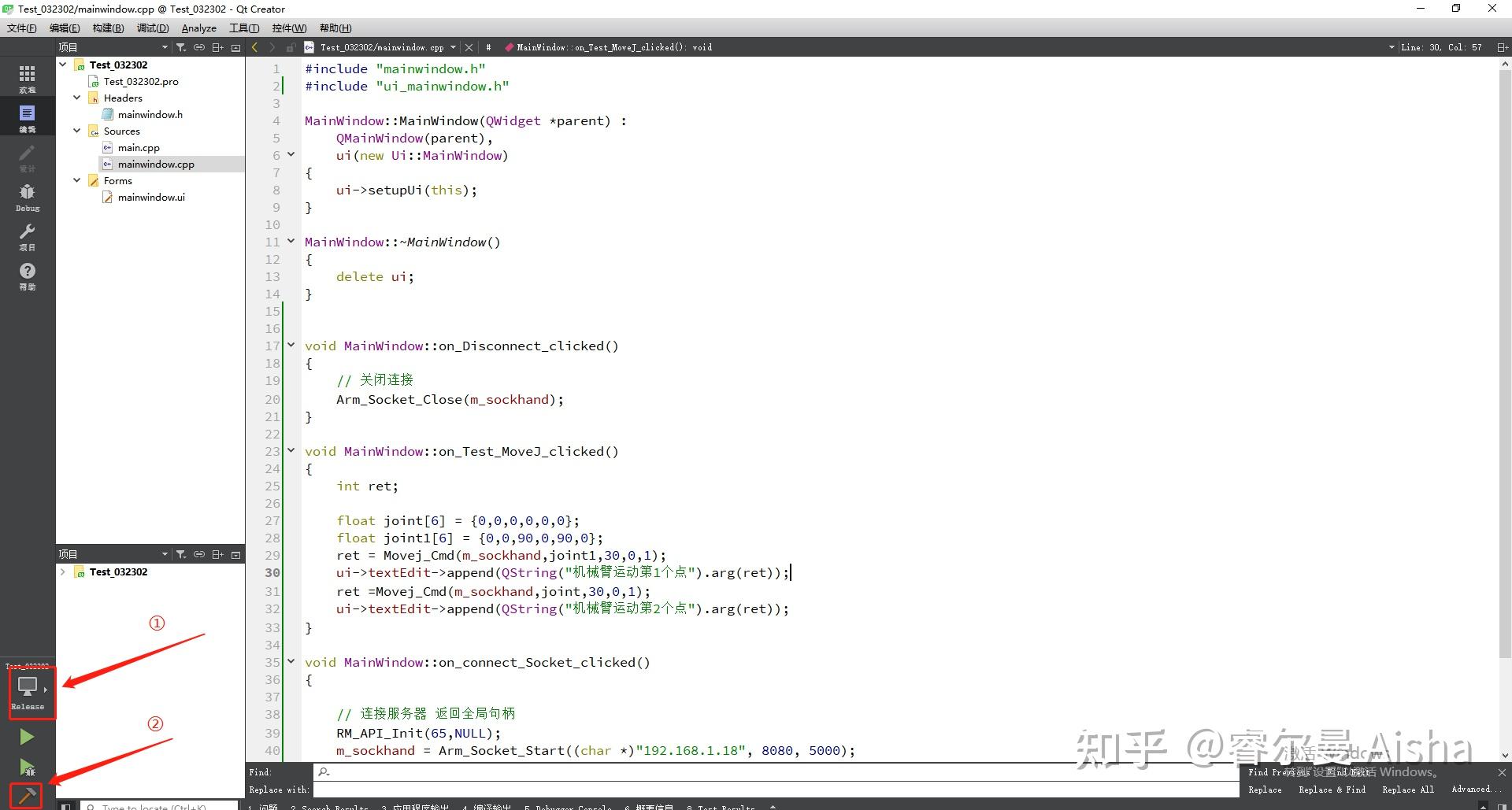Open mainwindow.ui from Forms

(151, 197)
